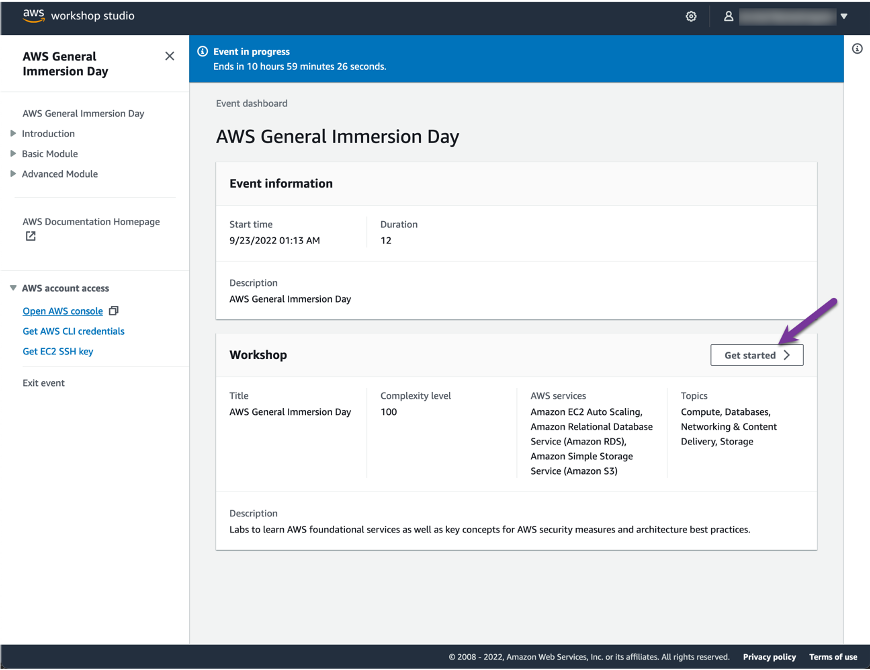This screenshot has width=870, height=670.
Task: Click the Complexity level value 100
Action: pyautogui.click(x=388, y=412)
